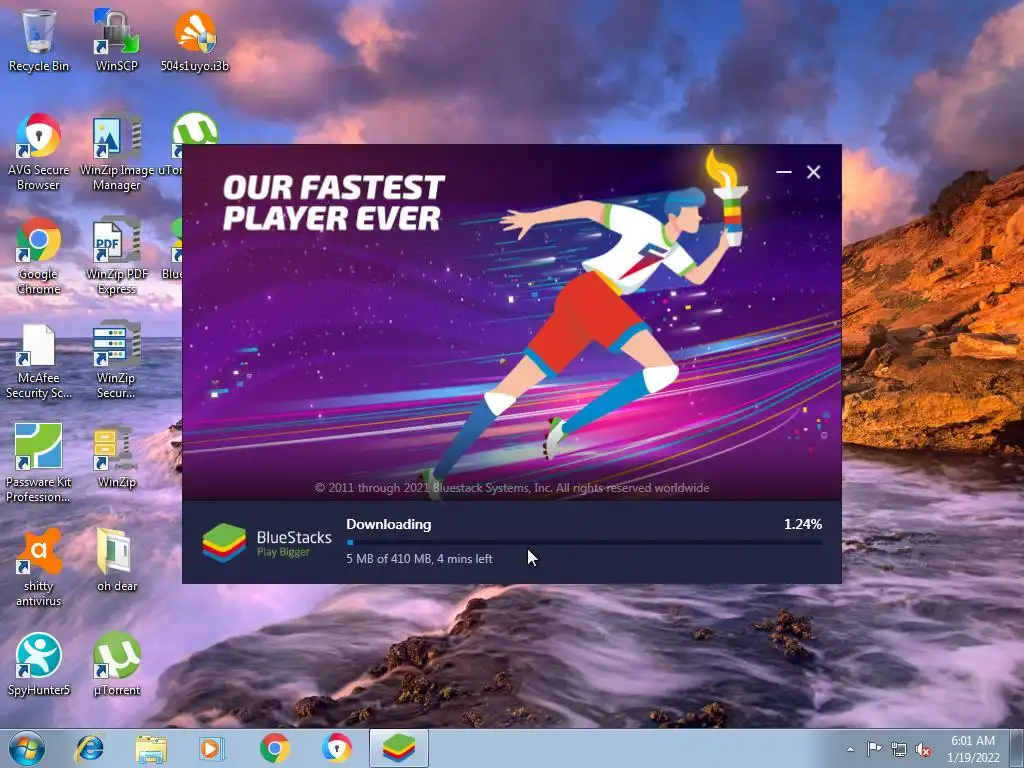1024x768 pixels.
Task: Open Google Chrome desktop shortcut
Action: click(39, 256)
